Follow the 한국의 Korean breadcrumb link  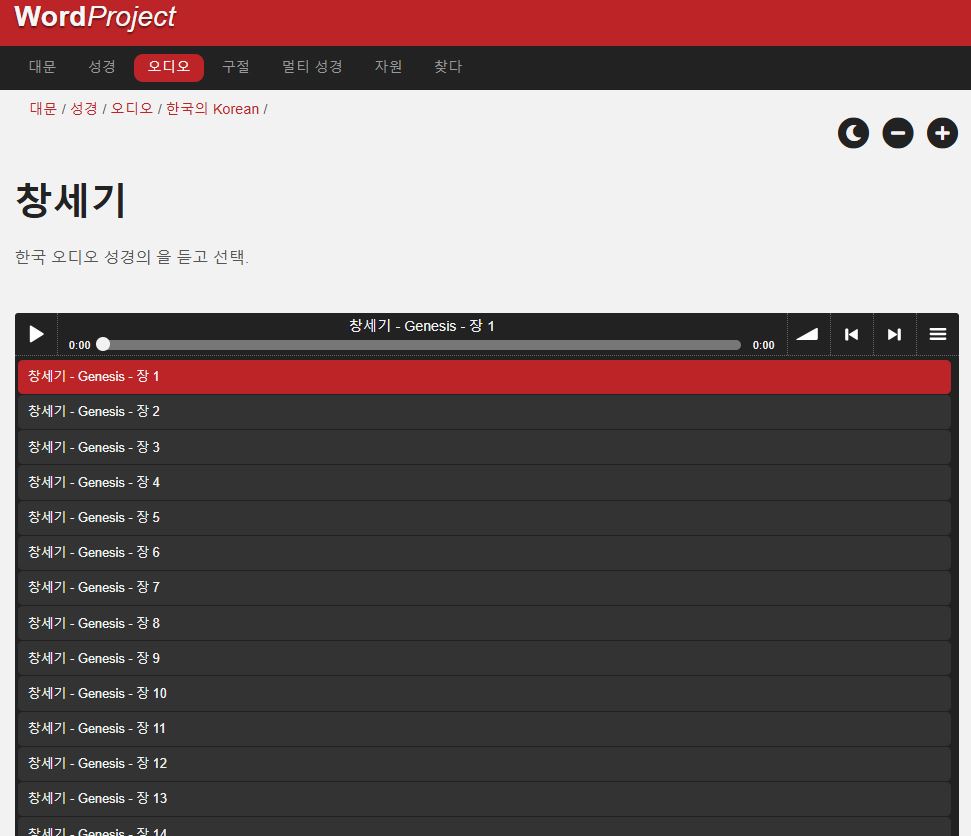213,109
